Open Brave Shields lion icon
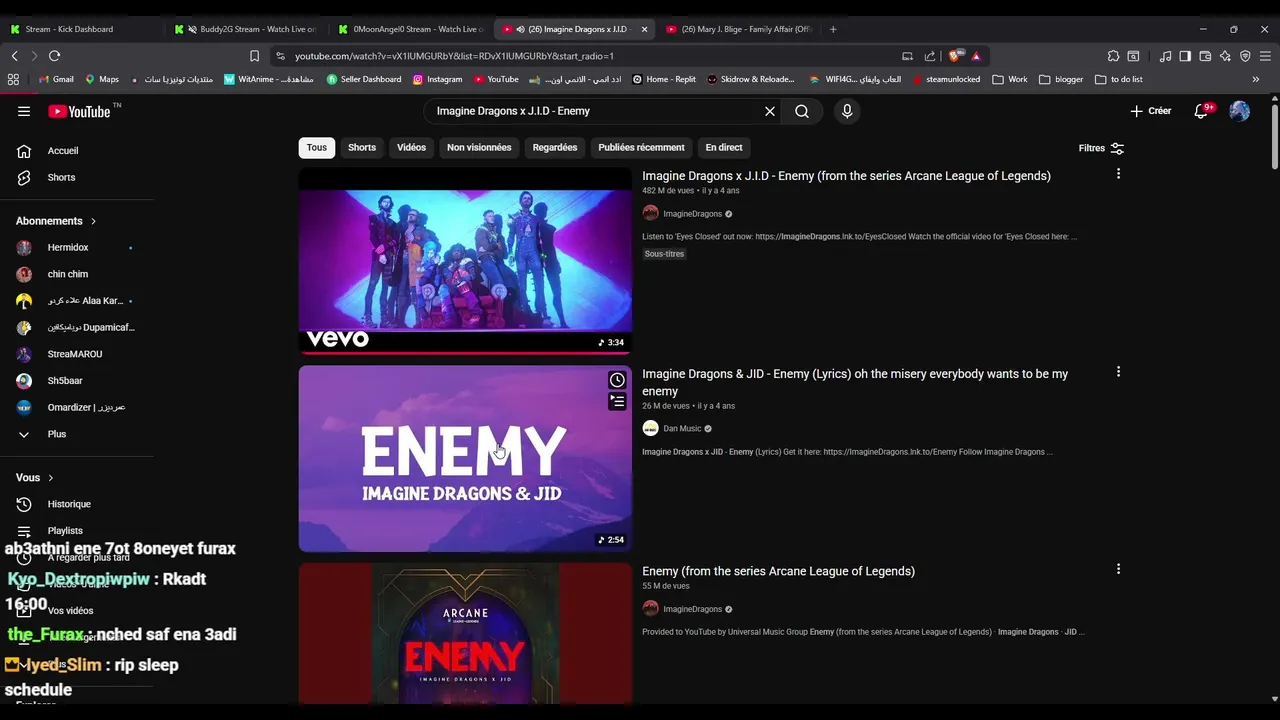 957,56
